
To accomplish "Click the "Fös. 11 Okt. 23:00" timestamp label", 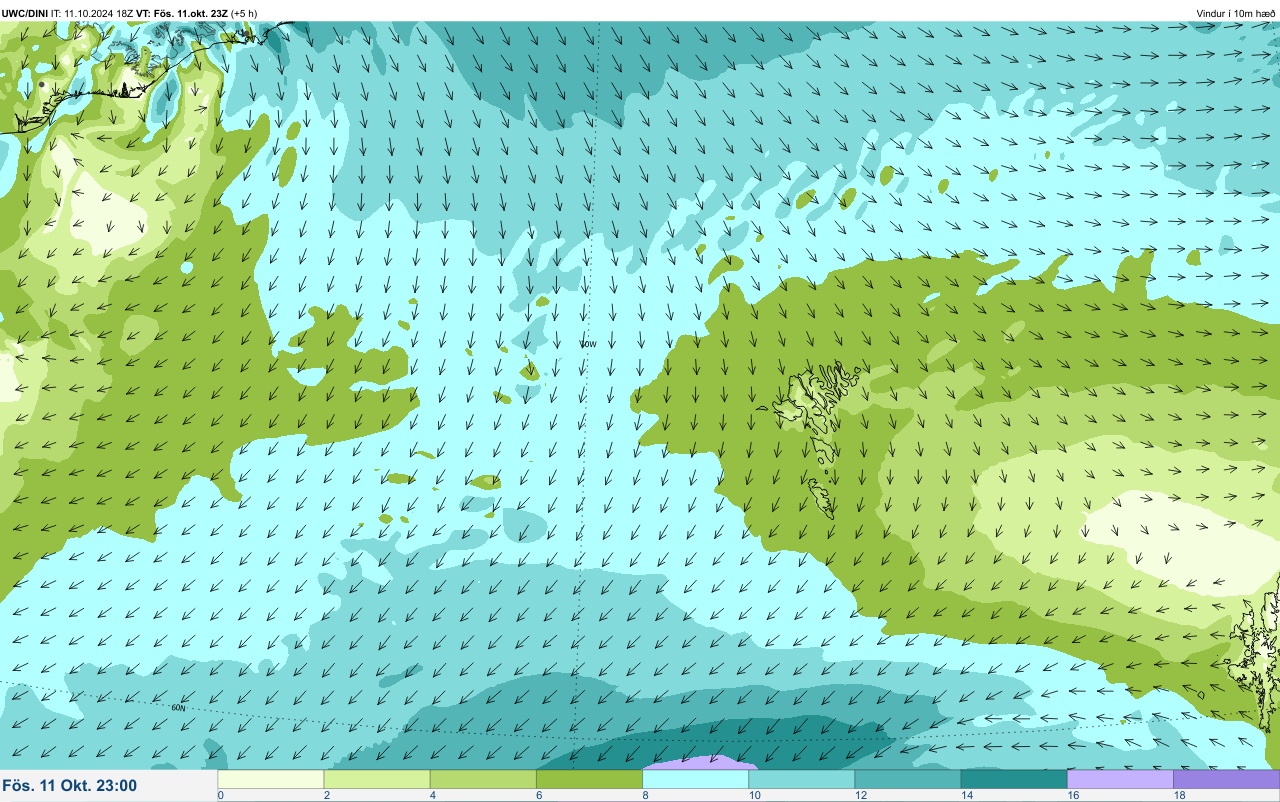I will coord(70,786).
